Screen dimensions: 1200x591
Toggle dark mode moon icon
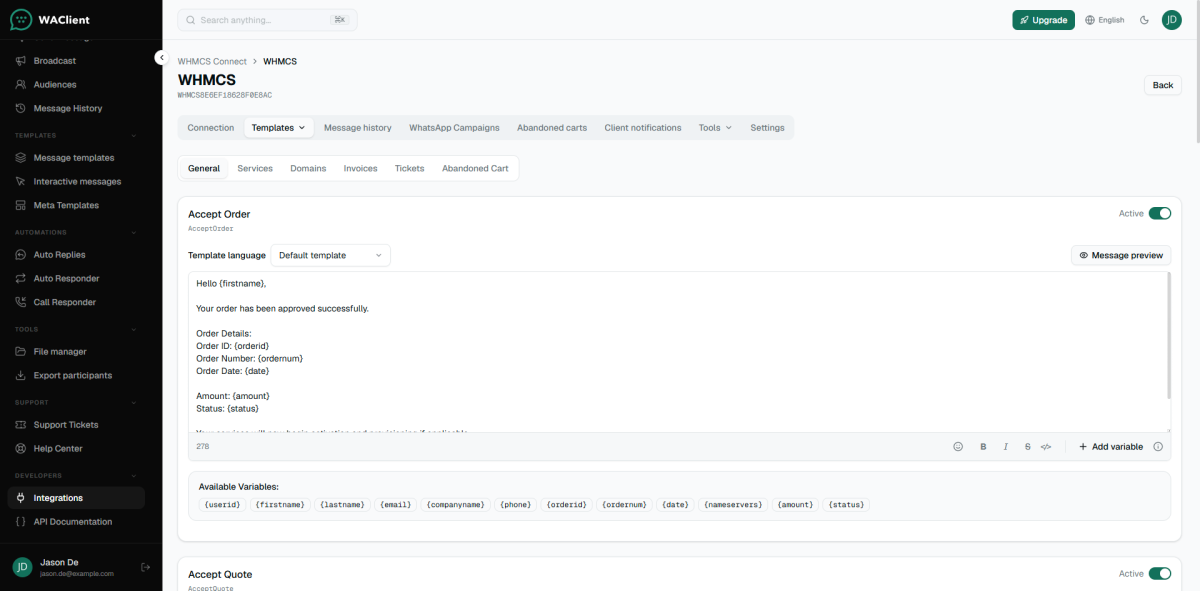point(1144,20)
